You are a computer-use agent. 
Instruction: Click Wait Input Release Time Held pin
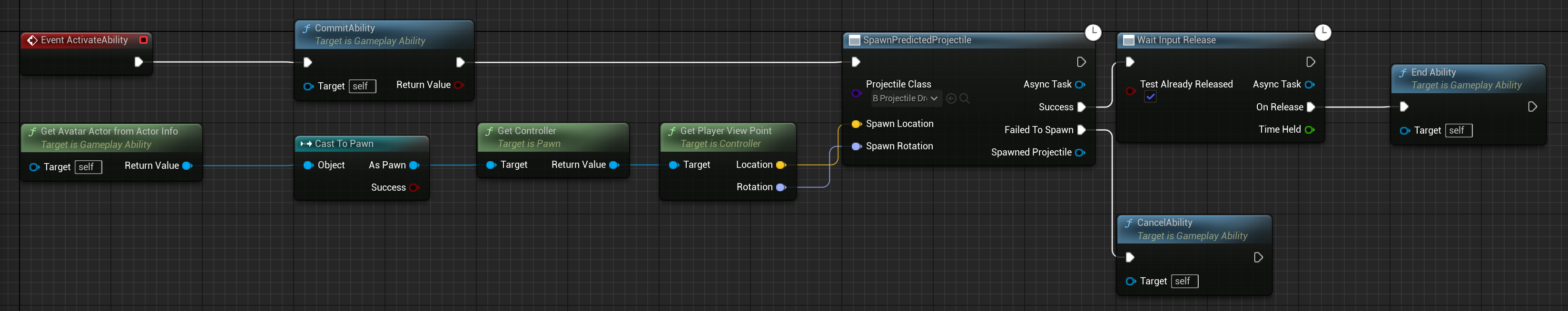tap(1310, 130)
